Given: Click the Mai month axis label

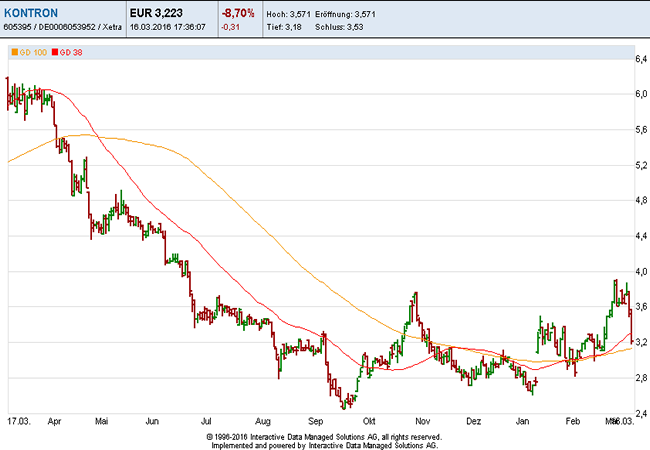Looking at the screenshot, I should (x=102, y=421).
